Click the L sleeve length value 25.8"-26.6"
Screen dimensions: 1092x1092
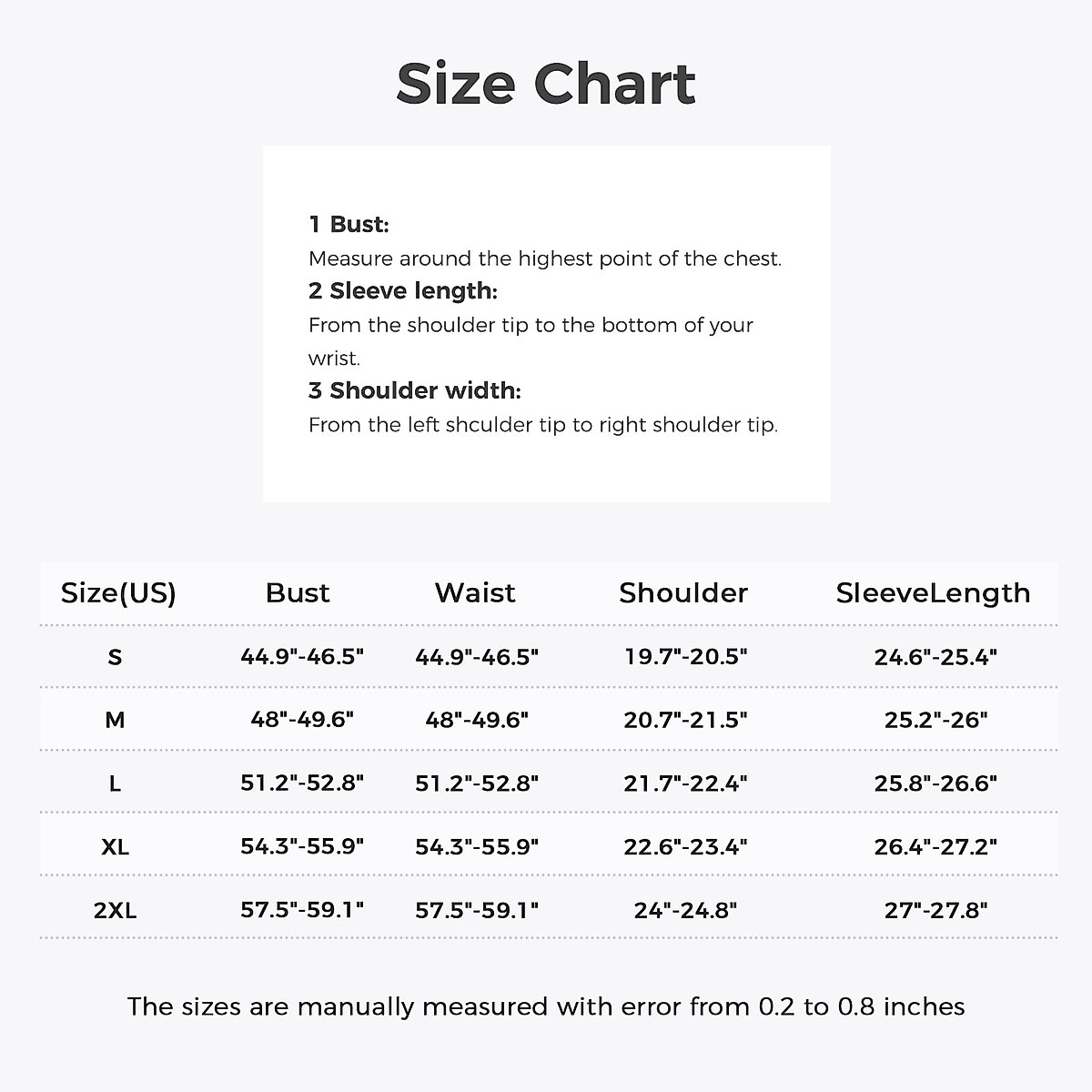[x=935, y=784]
